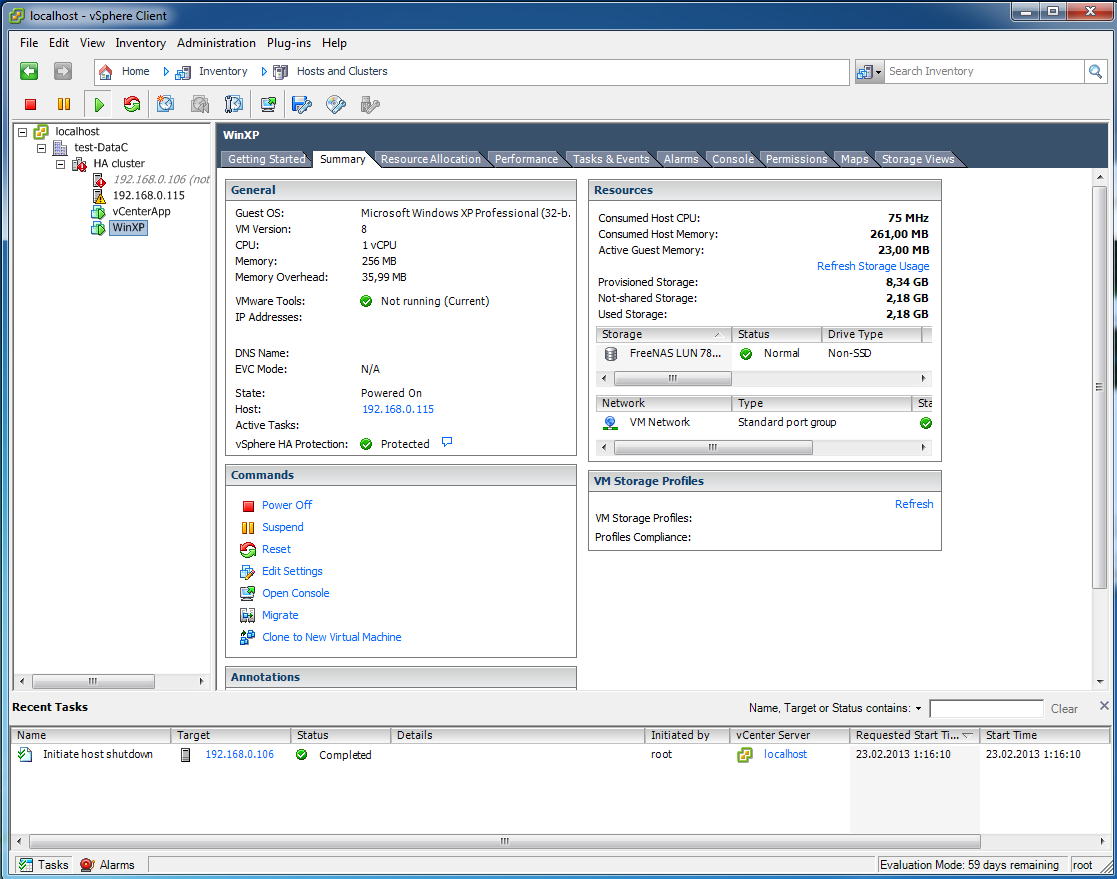Suspend the VM using the toolbar pause icon

click(64, 105)
